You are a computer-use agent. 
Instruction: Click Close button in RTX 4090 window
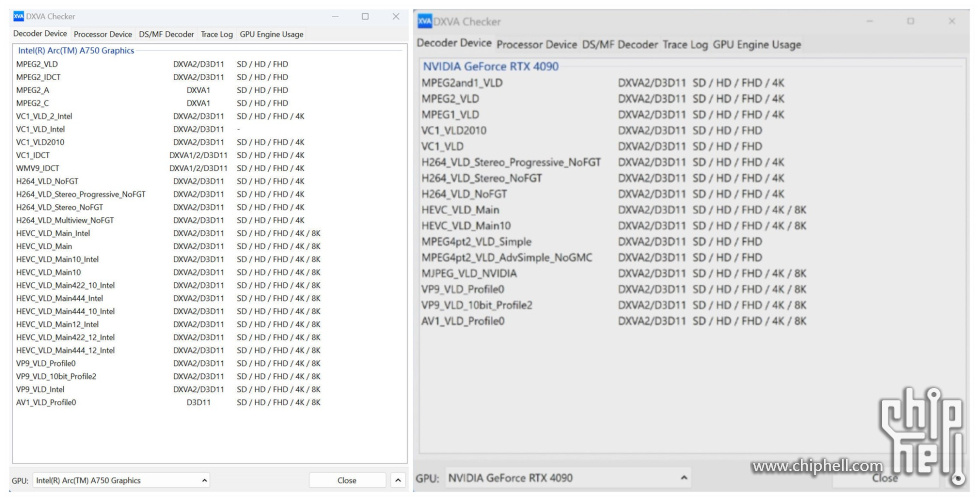tap(885, 478)
